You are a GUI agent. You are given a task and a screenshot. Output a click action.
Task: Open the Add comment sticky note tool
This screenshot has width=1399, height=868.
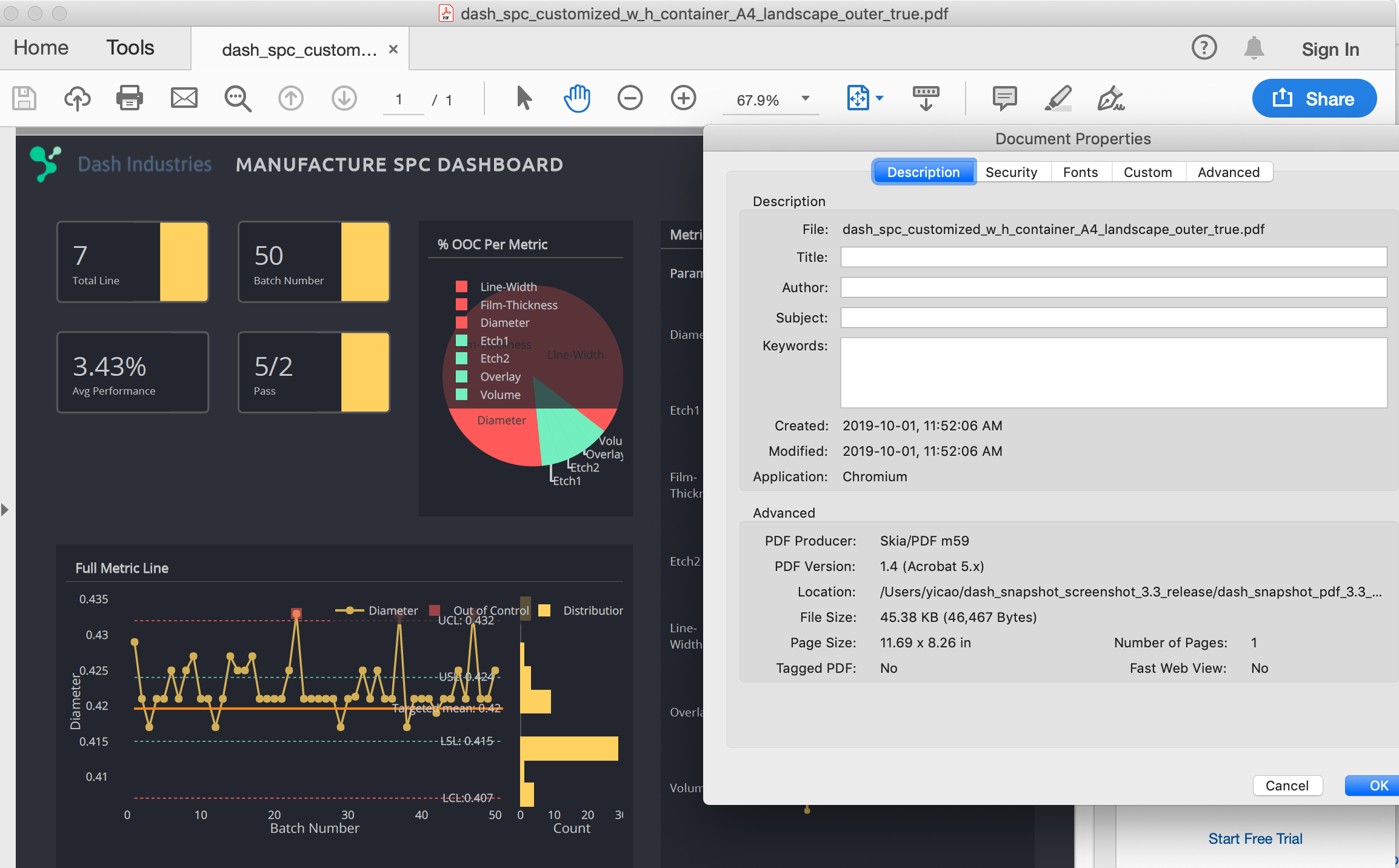[1004, 98]
